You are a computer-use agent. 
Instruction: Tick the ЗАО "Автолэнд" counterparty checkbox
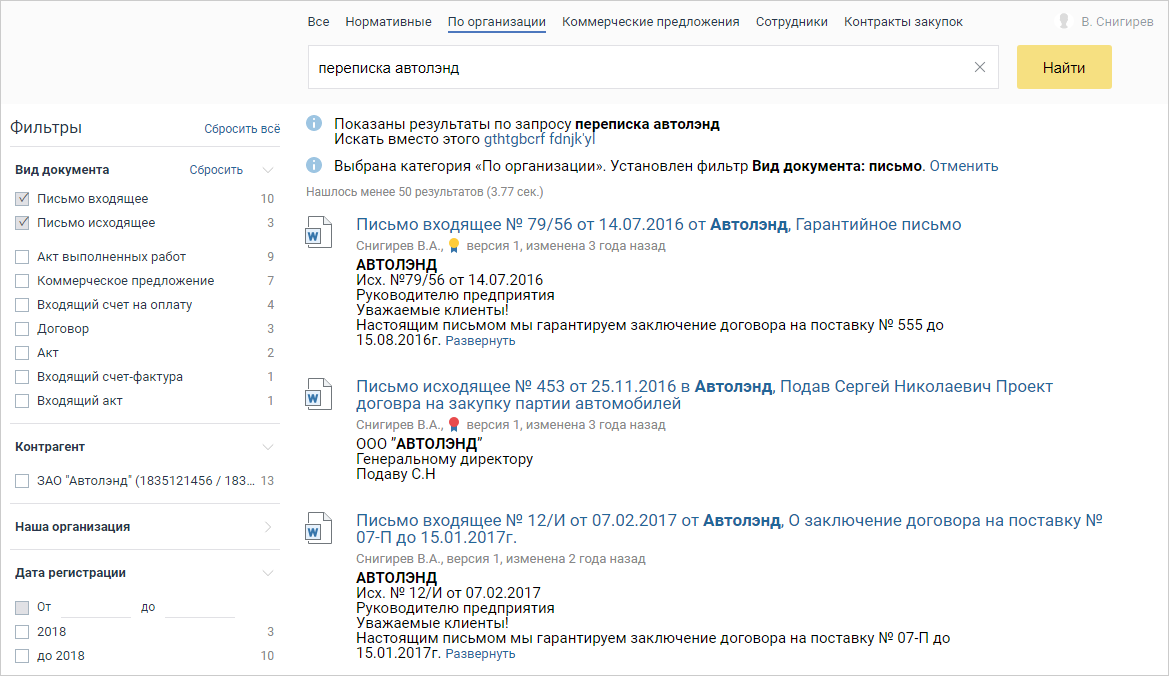click(22, 481)
